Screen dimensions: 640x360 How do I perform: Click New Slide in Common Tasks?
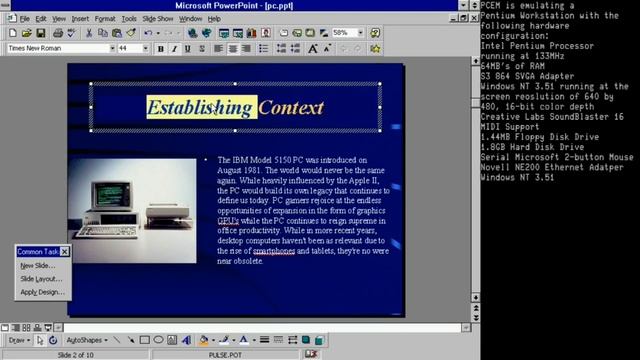tap(38, 266)
